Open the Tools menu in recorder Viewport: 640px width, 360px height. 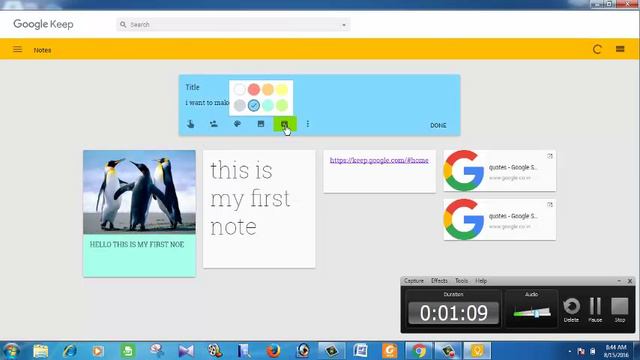[x=461, y=281]
